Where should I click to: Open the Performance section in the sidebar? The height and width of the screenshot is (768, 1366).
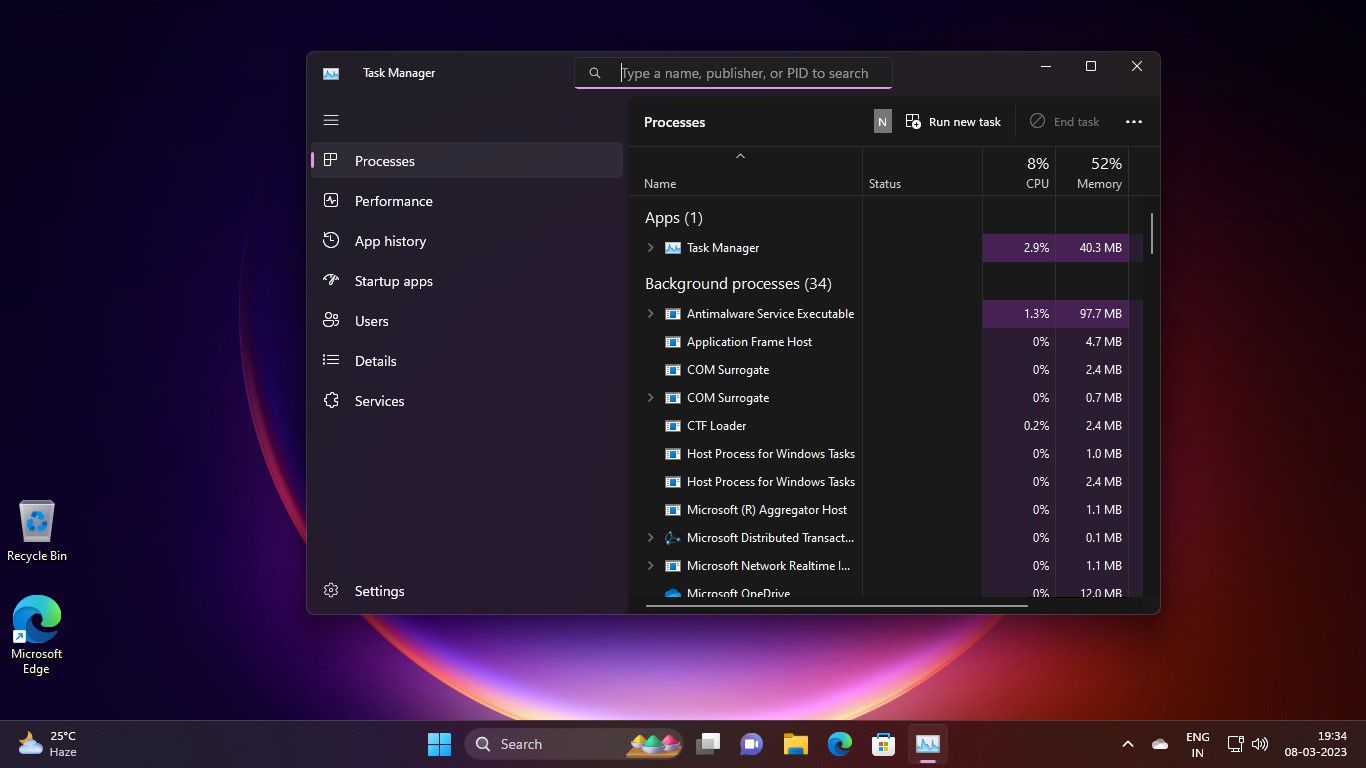point(393,201)
